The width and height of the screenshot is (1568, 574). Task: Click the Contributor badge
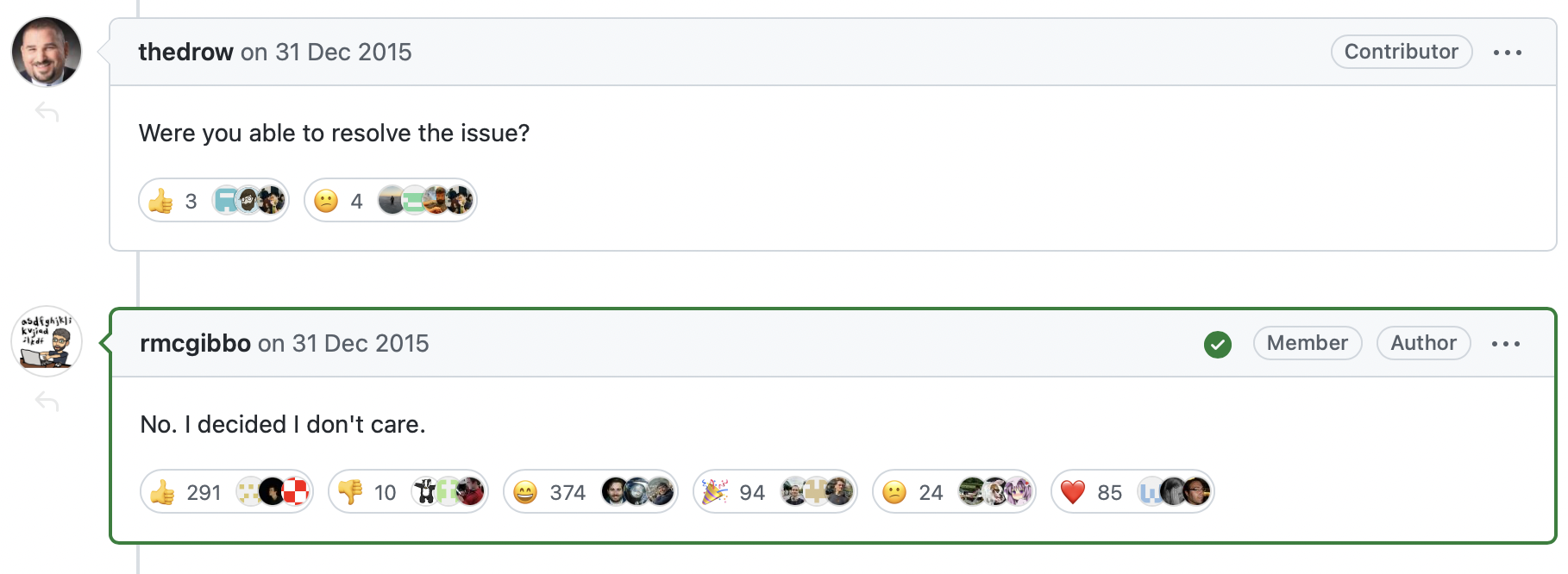coord(1401,52)
